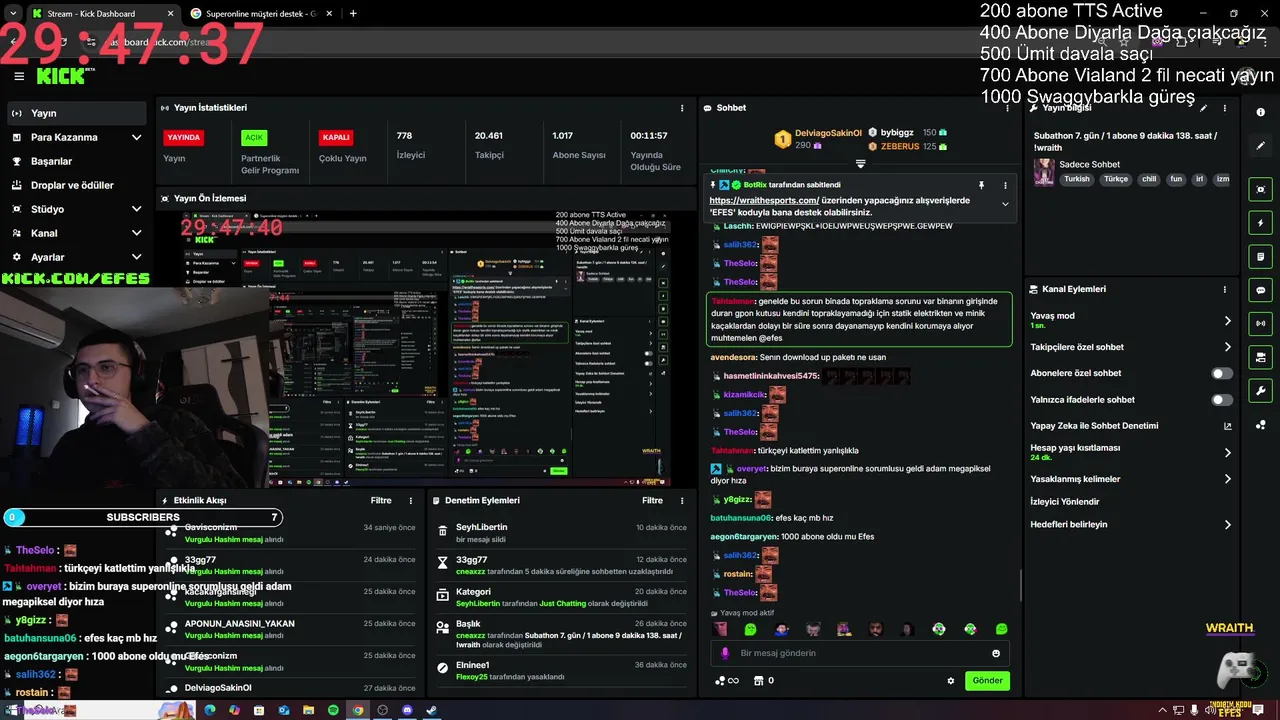The width and height of the screenshot is (1280, 720).
Task: Click the channel actions icon in the right rail
Action: [x=1261, y=357]
